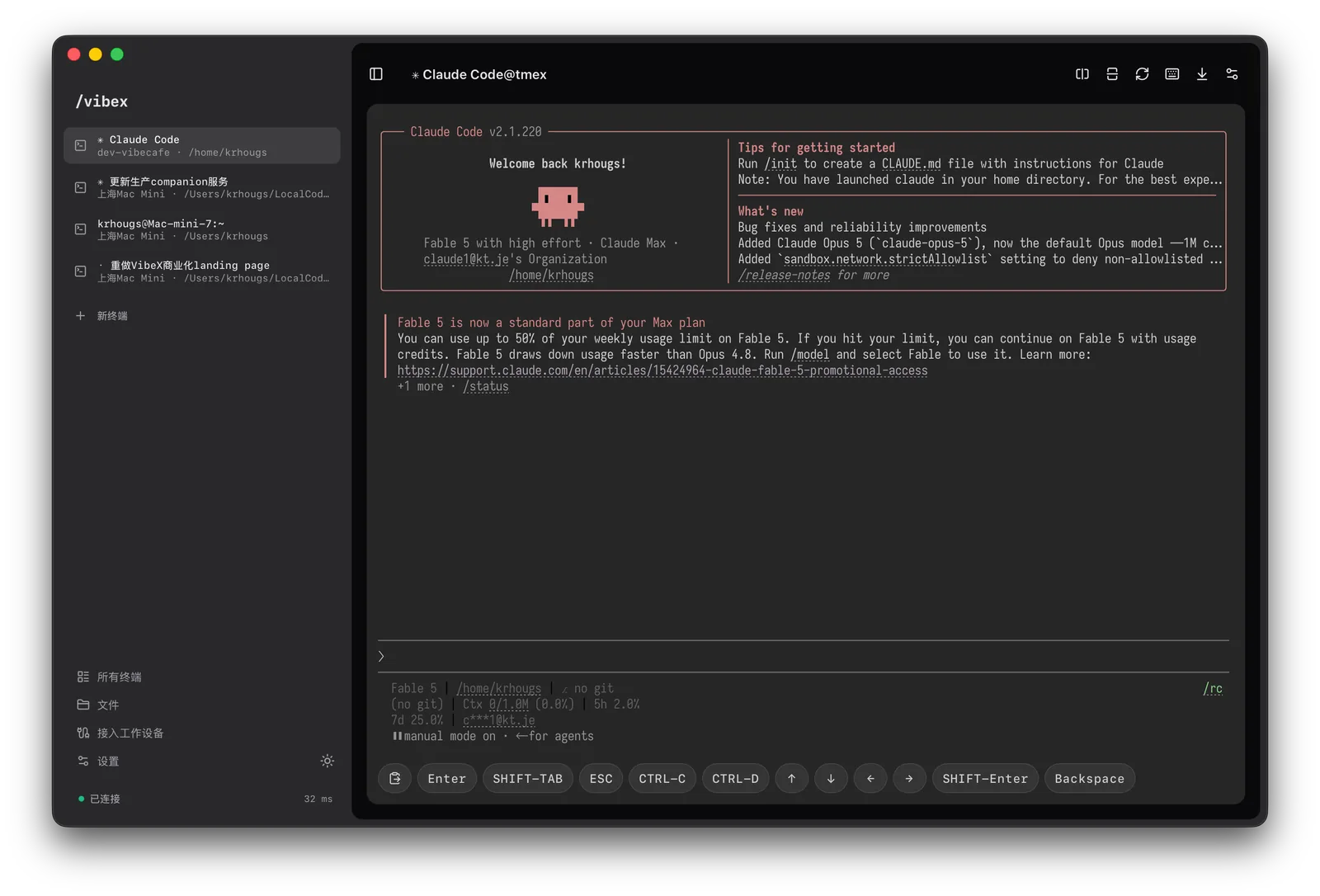Click the terminal prompt input line
Viewport: 1320px width, 896px height.
pos(804,656)
